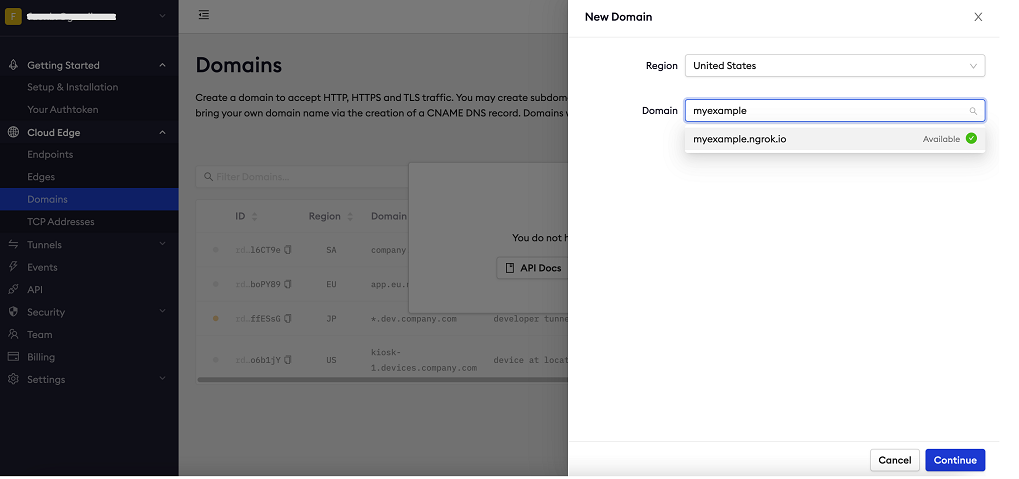Click the Getting Started rocket icon
Screen dimensions: 1019x479
(13, 65)
